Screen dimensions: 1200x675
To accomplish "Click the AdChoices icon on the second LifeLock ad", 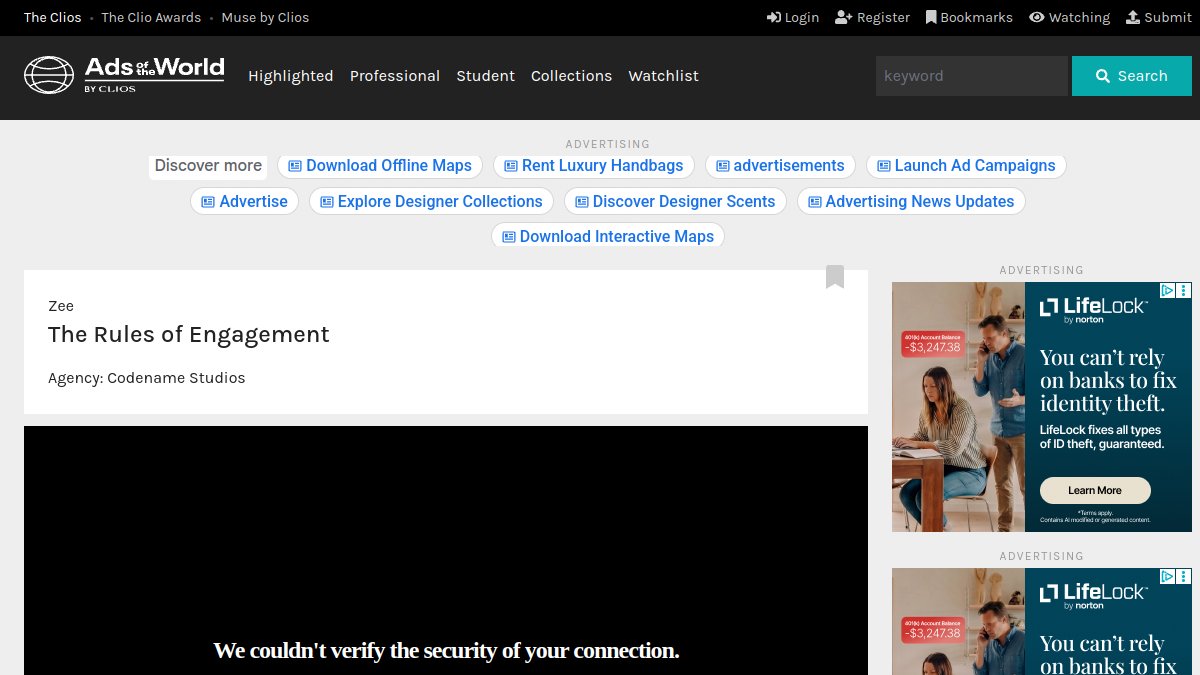I will tap(1168, 576).
